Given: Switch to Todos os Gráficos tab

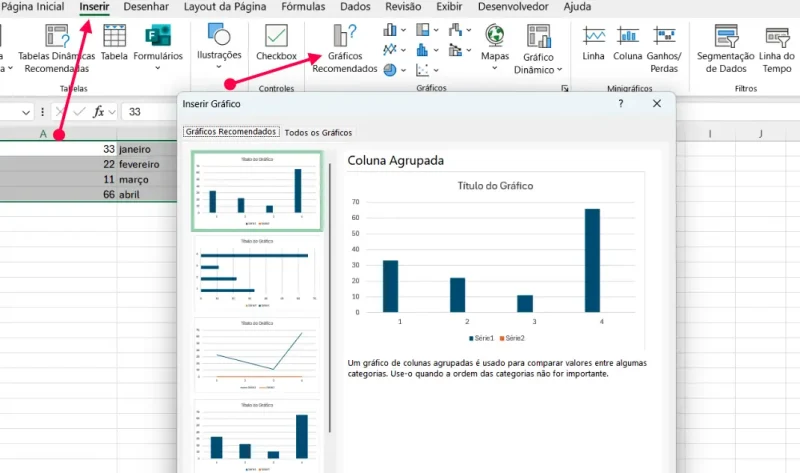Looking at the screenshot, I should click(318, 132).
